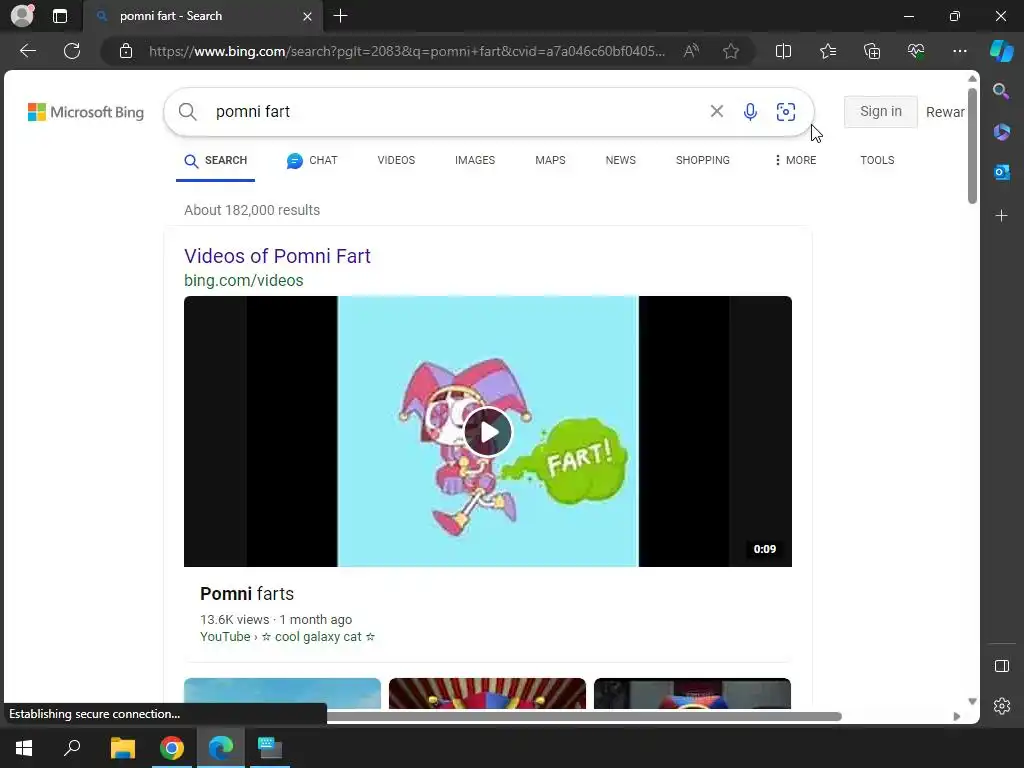Open the sidebar search icon
Image resolution: width=1024 pixels, height=768 pixels.
click(1001, 91)
